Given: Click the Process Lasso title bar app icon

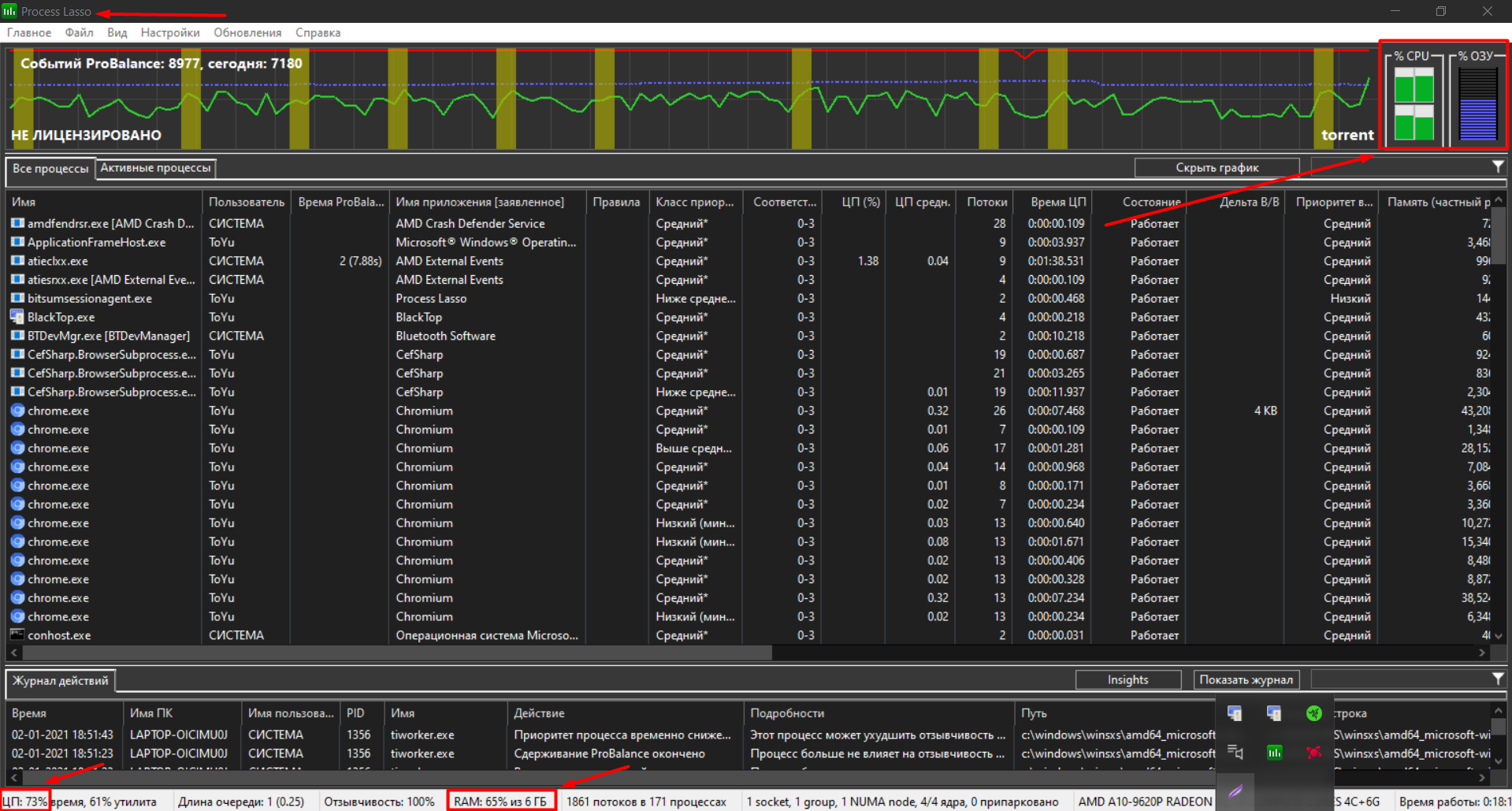Looking at the screenshot, I should click(9, 11).
